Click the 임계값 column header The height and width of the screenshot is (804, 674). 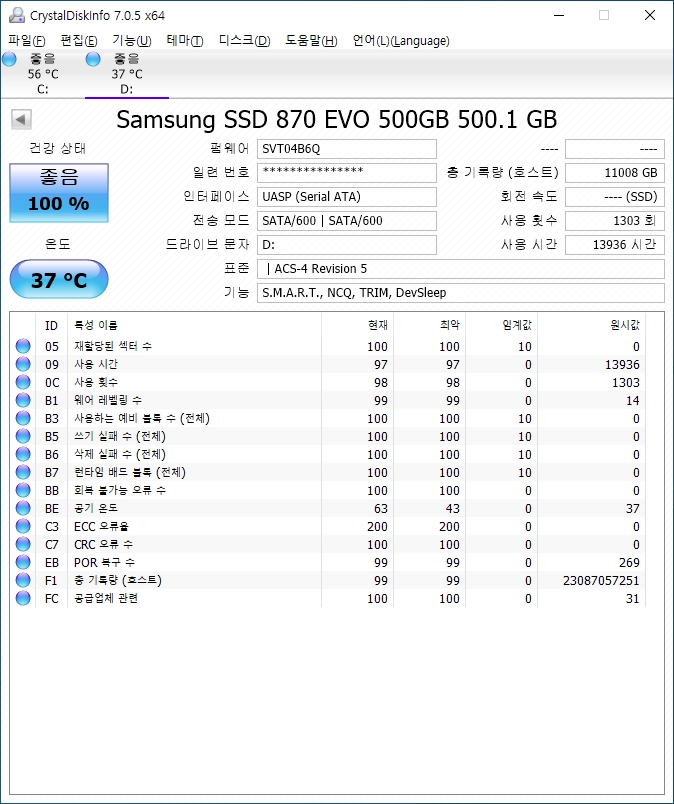coord(501,325)
